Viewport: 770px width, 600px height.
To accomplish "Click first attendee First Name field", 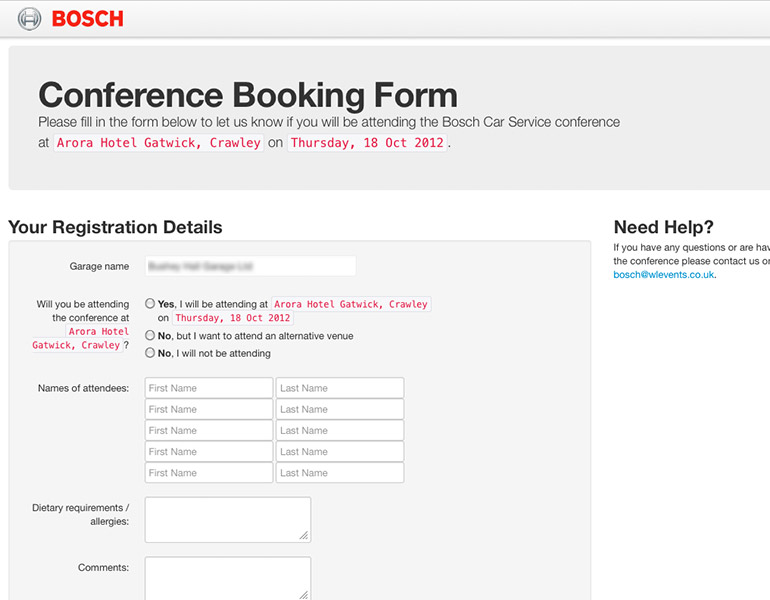I will (x=209, y=388).
